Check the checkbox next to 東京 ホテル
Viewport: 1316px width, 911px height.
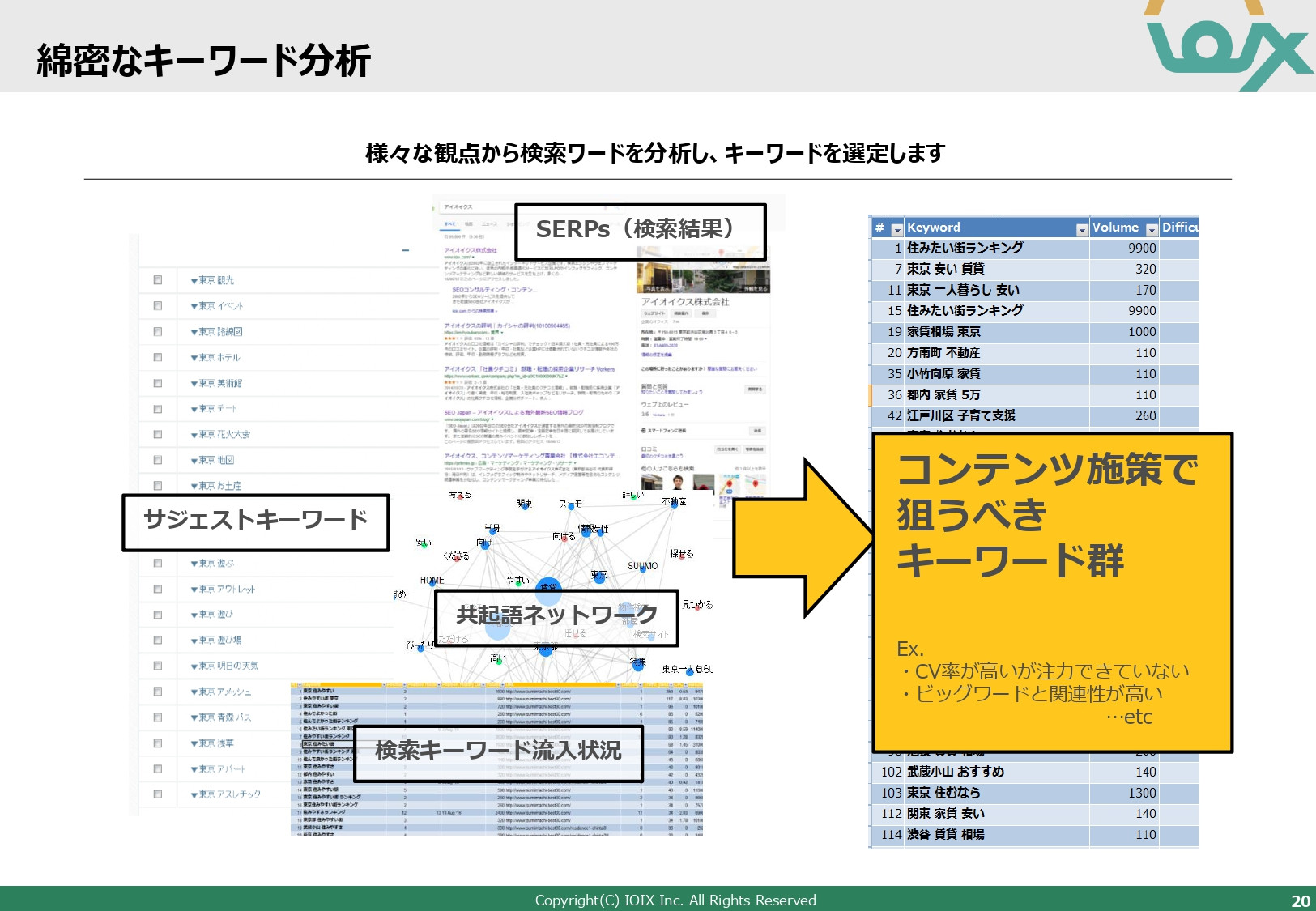(159, 356)
